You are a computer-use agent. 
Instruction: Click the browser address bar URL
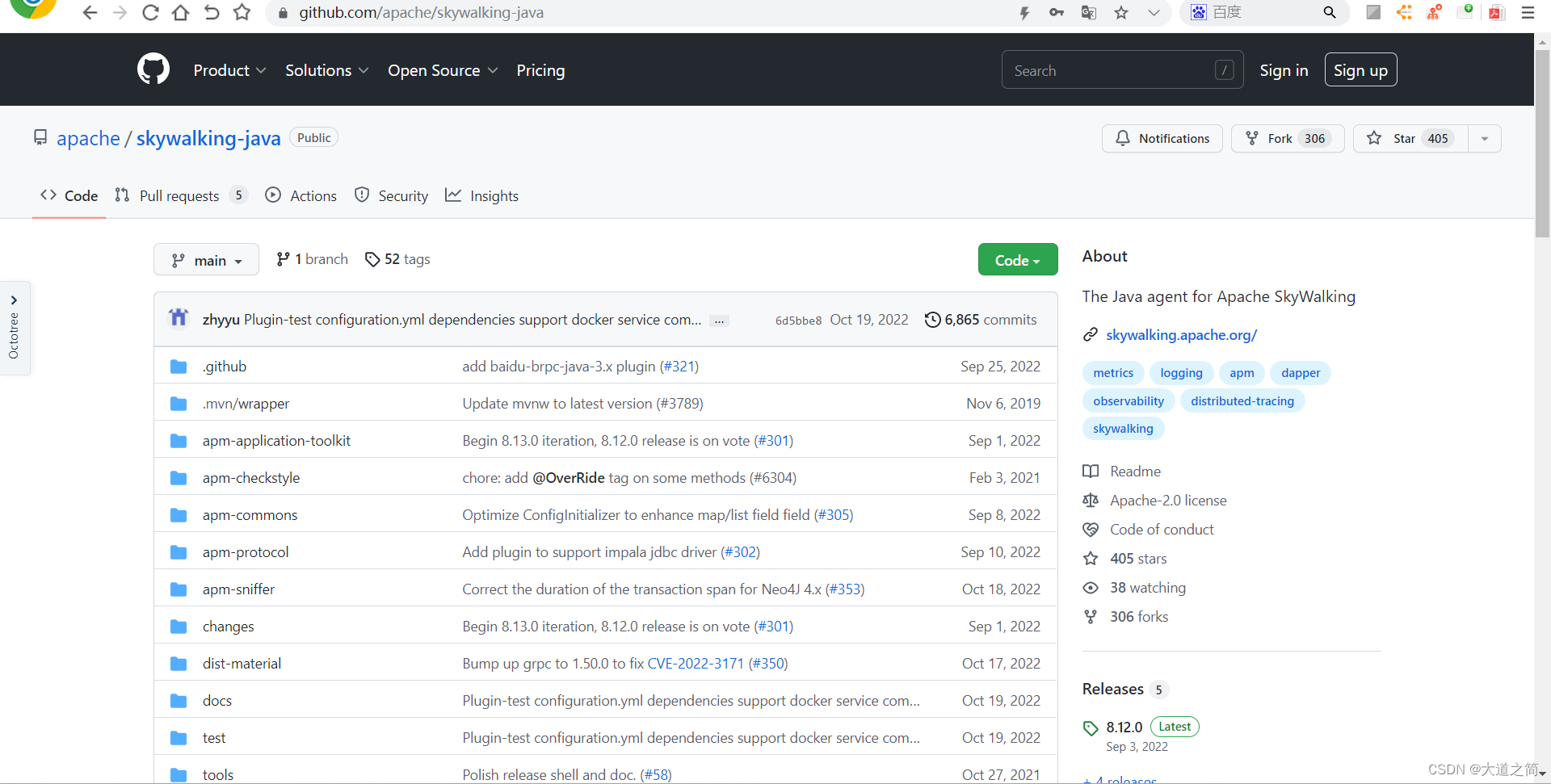pyautogui.click(x=421, y=13)
